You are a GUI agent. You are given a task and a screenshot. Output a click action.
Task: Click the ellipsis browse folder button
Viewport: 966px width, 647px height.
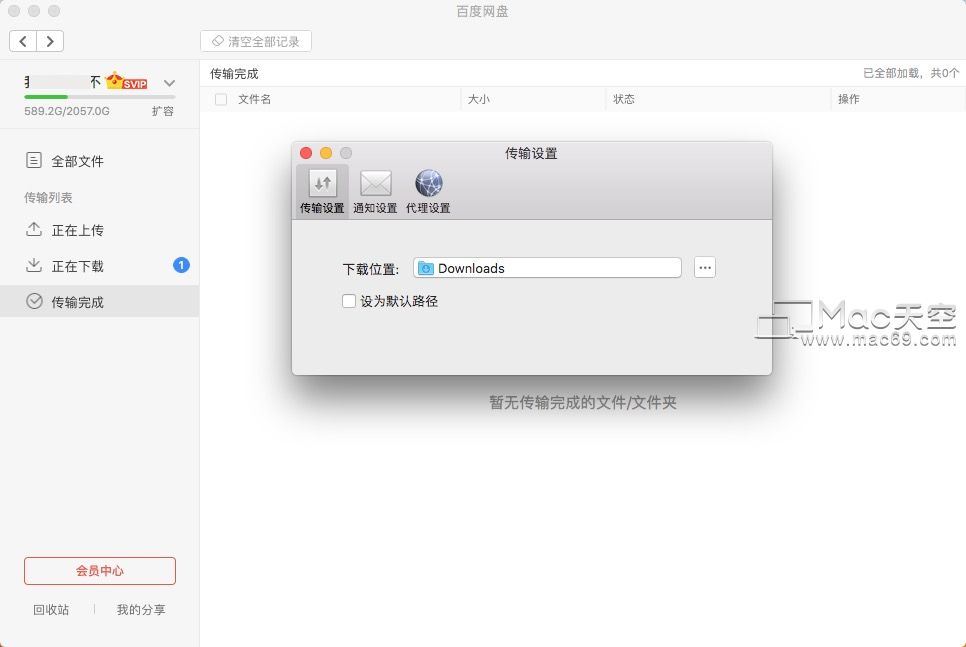[705, 267]
